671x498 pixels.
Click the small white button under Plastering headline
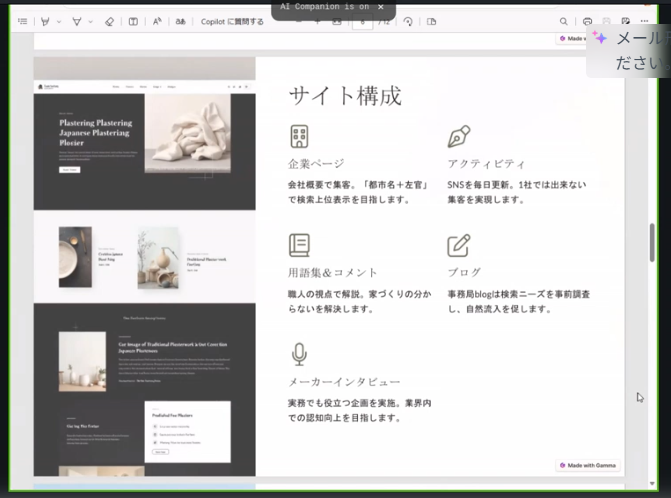click(x=69, y=170)
